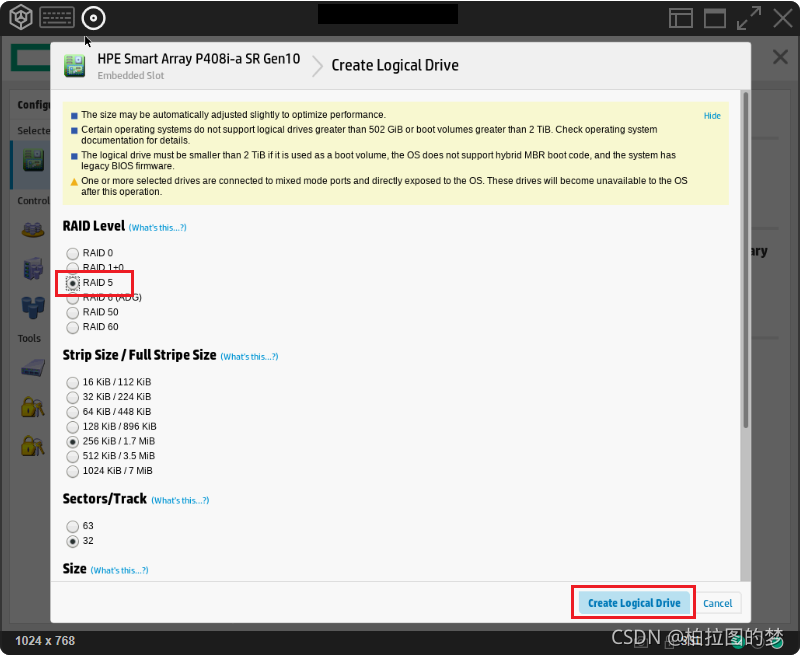Select RAID 60 level
This screenshot has width=800, height=656.
(x=73, y=327)
